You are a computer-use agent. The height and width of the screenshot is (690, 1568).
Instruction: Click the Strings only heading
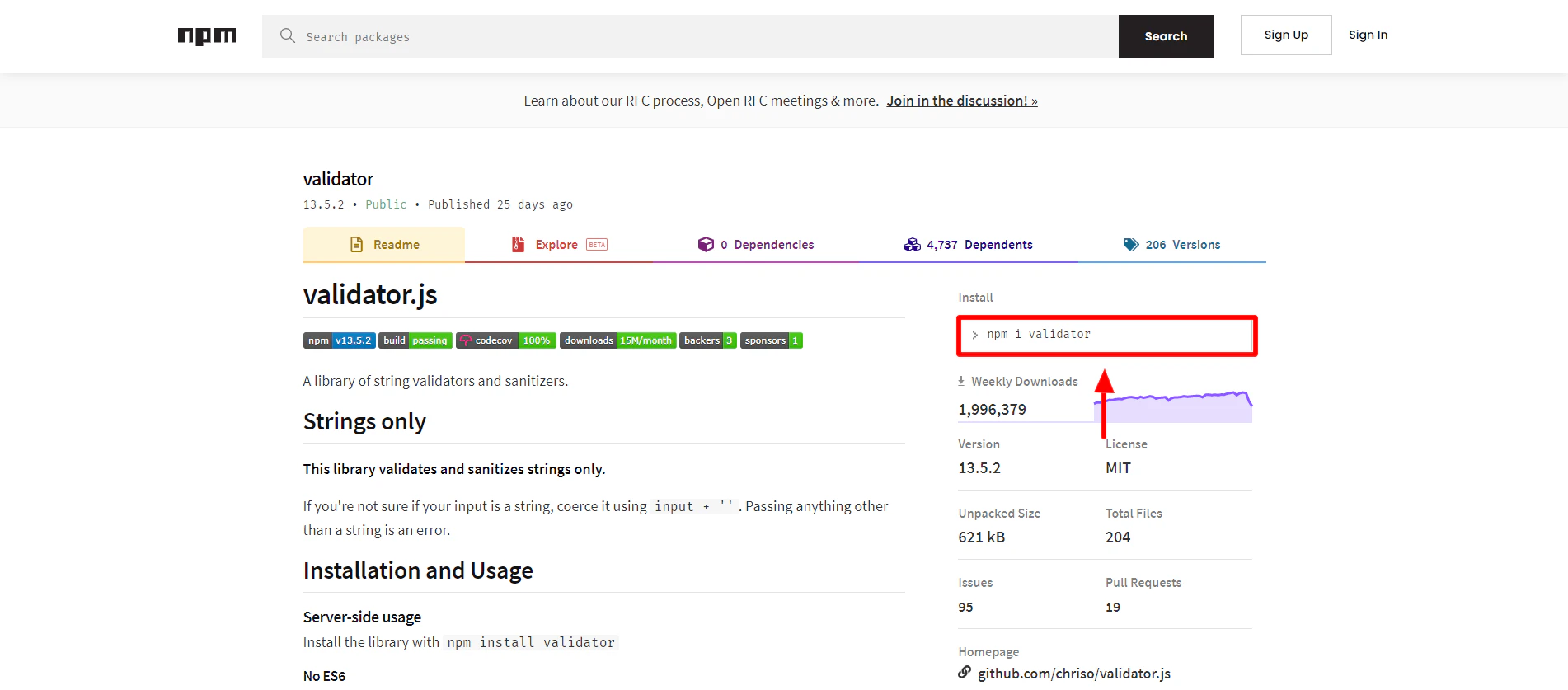click(364, 421)
